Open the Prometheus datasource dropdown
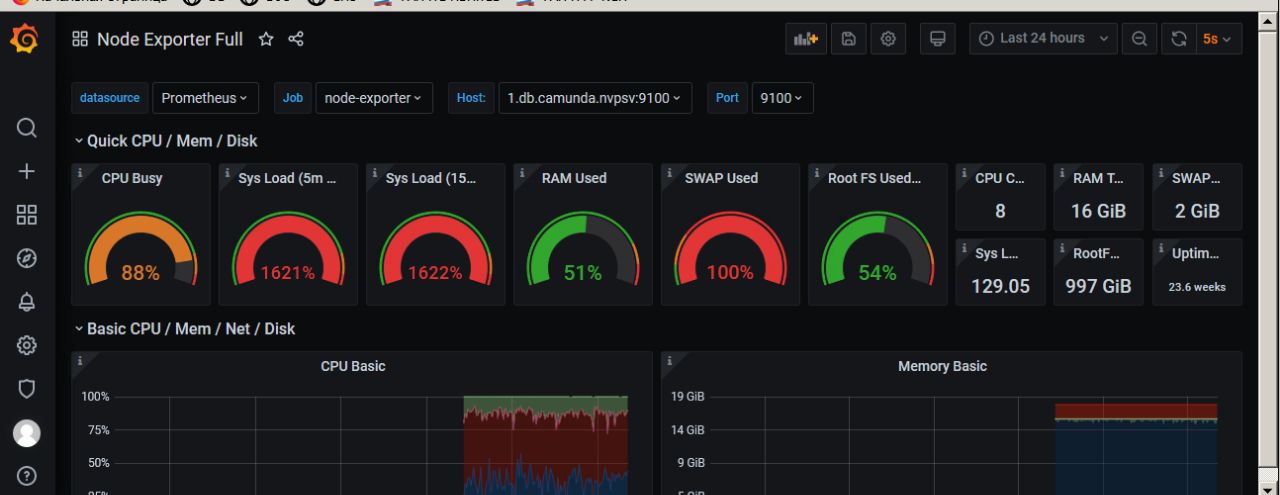The width and height of the screenshot is (1280, 495). tap(205, 98)
